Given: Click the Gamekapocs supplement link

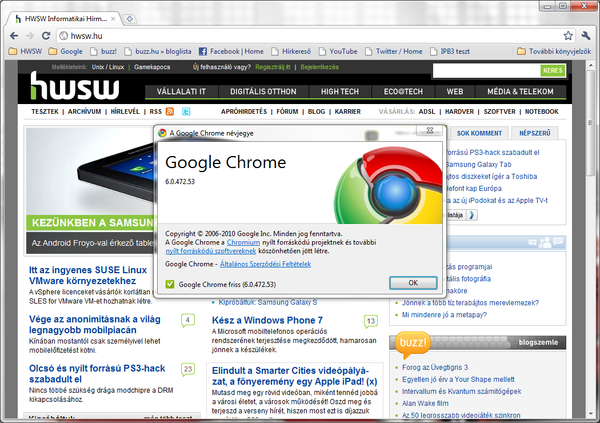Looking at the screenshot, I should click(152, 67).
